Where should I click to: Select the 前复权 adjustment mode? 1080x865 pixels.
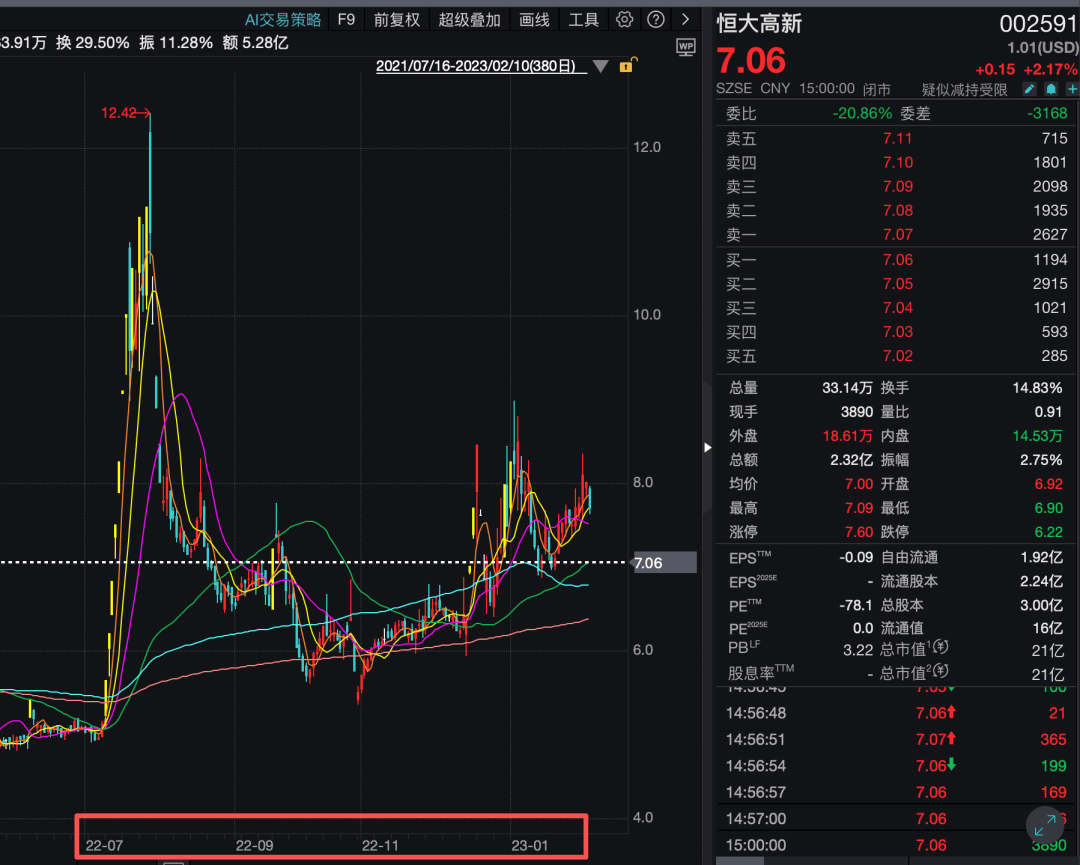pyautogui.click(x=396, y=19)
